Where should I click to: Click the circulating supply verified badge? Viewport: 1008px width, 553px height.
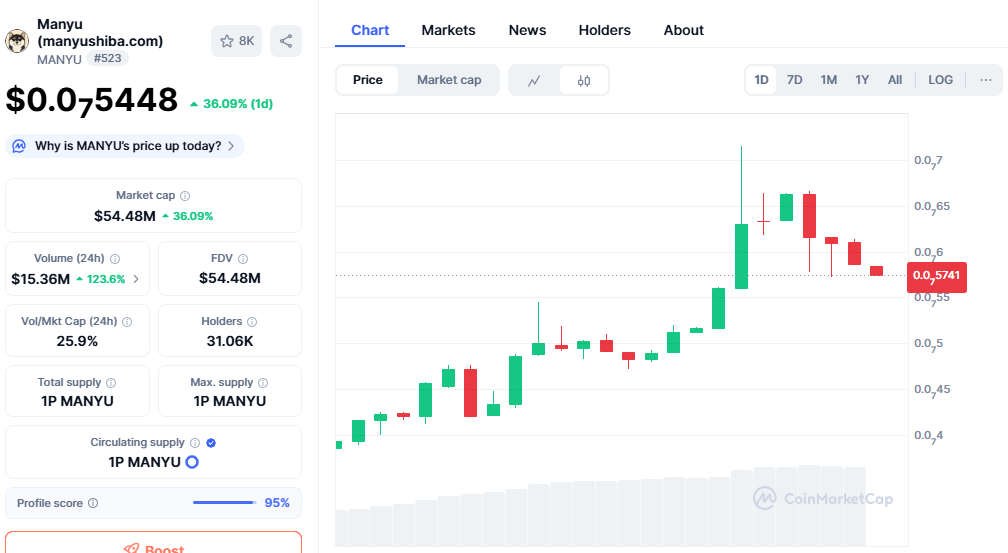point(211,443)
